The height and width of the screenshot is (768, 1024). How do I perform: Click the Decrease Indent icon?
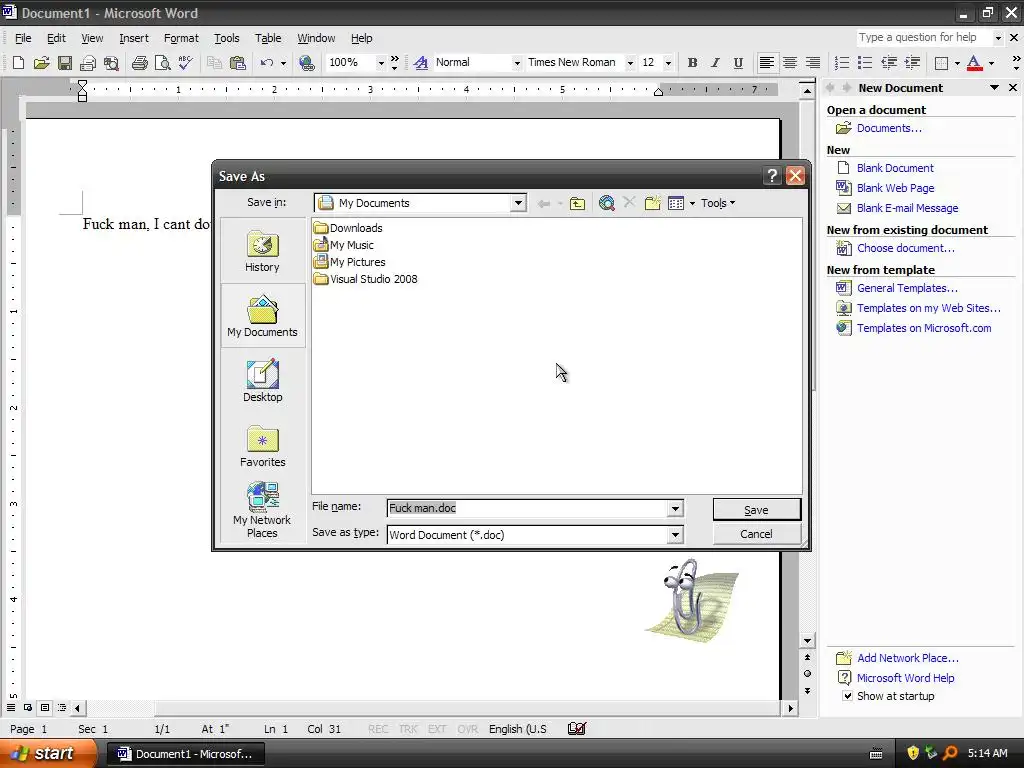tap(888, 63)
